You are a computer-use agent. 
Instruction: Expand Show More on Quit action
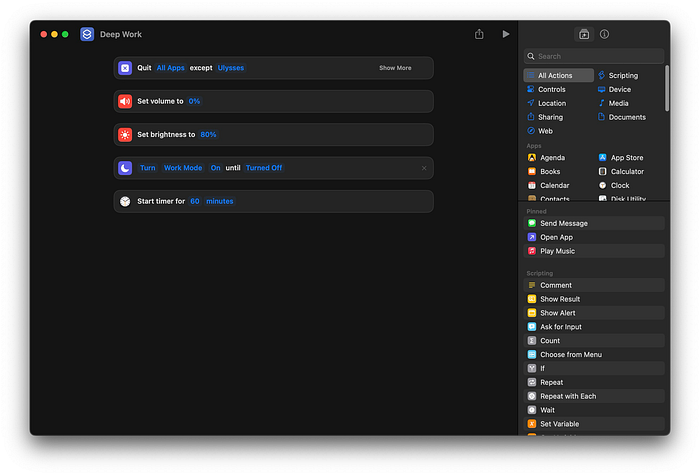click(x=395, y=68)
